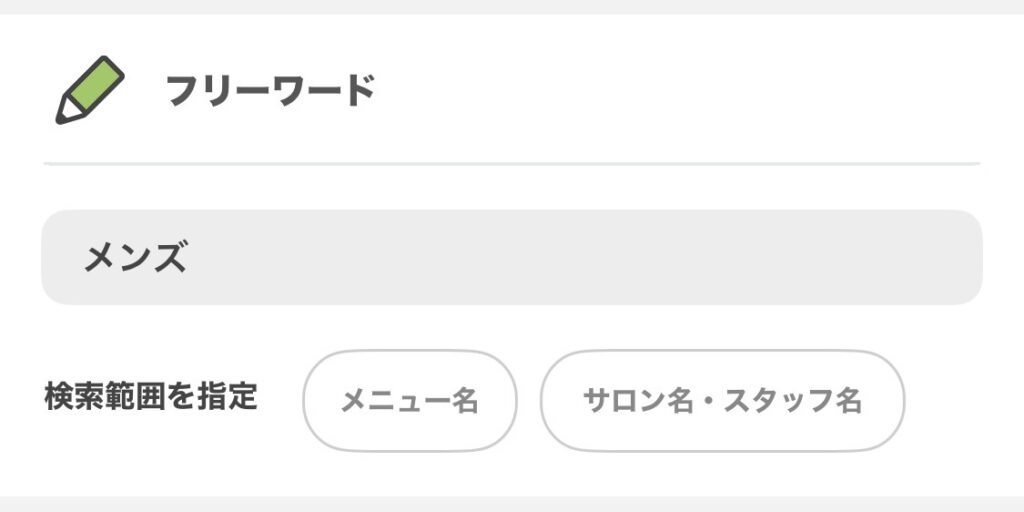The height and width of the screenshot is (512, 1024).
Task: Click the フリーワード text field
Action: (x=511, y=258)
